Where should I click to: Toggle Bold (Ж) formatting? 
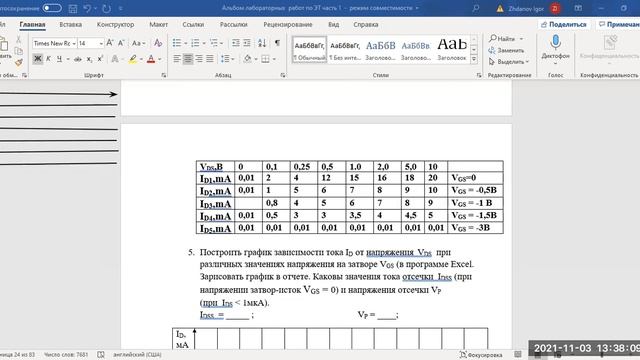(x=38, y=59)
